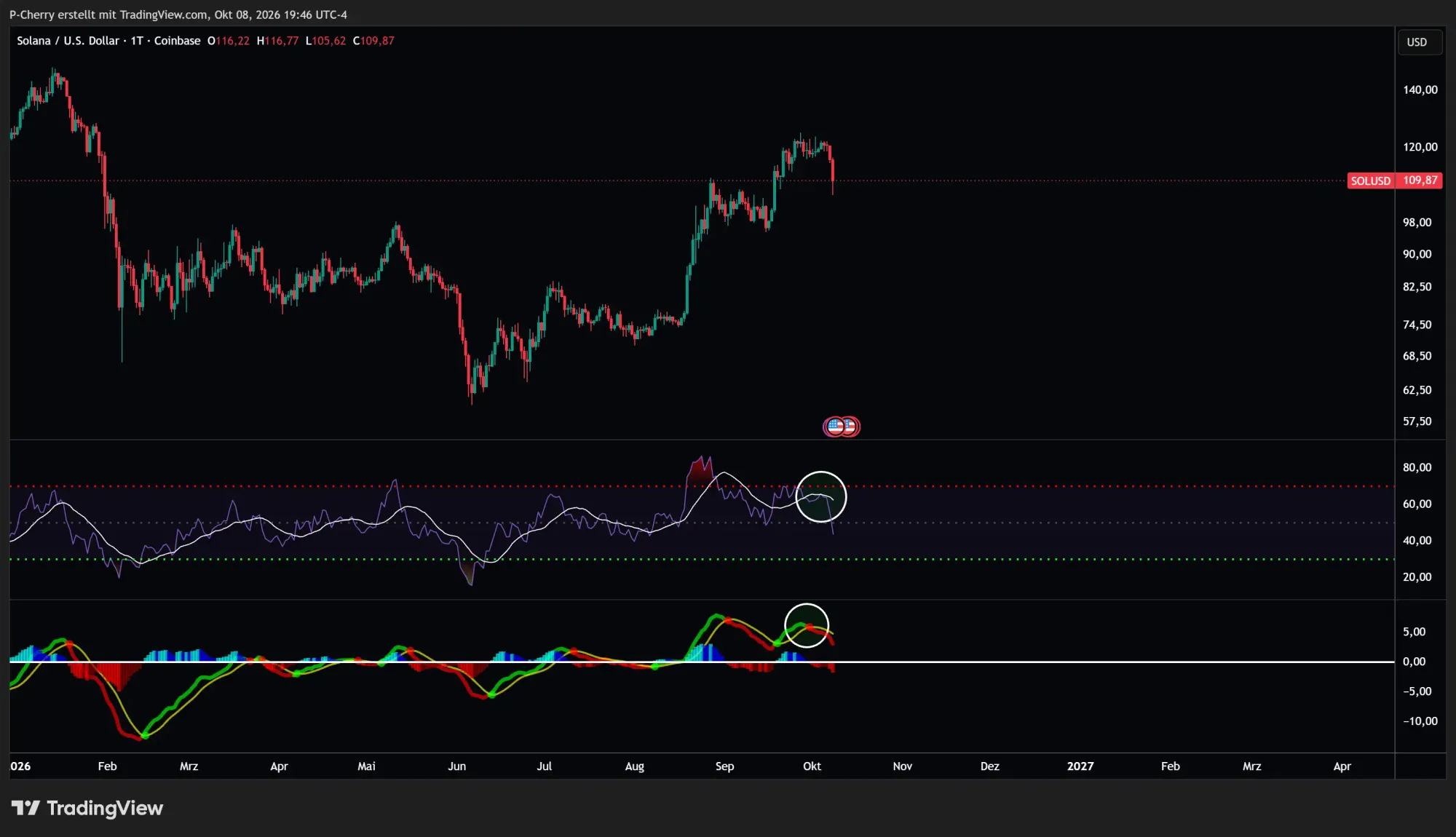Screen dimensions: 1456x837
Task: Click the close value C109,87
Action: 373,41
